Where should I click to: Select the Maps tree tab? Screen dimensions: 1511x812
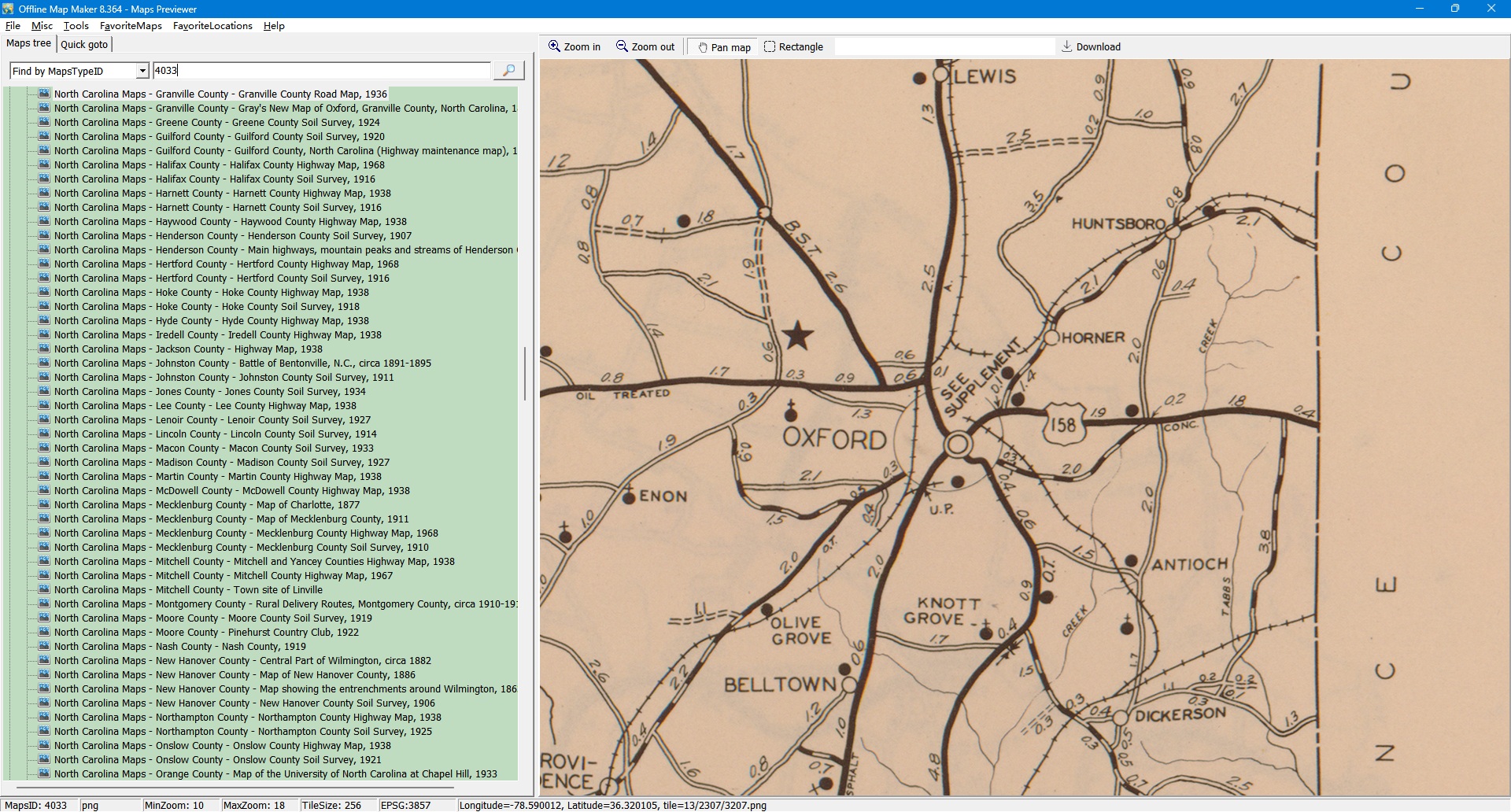pyautogui.click(x=28, y=44)
